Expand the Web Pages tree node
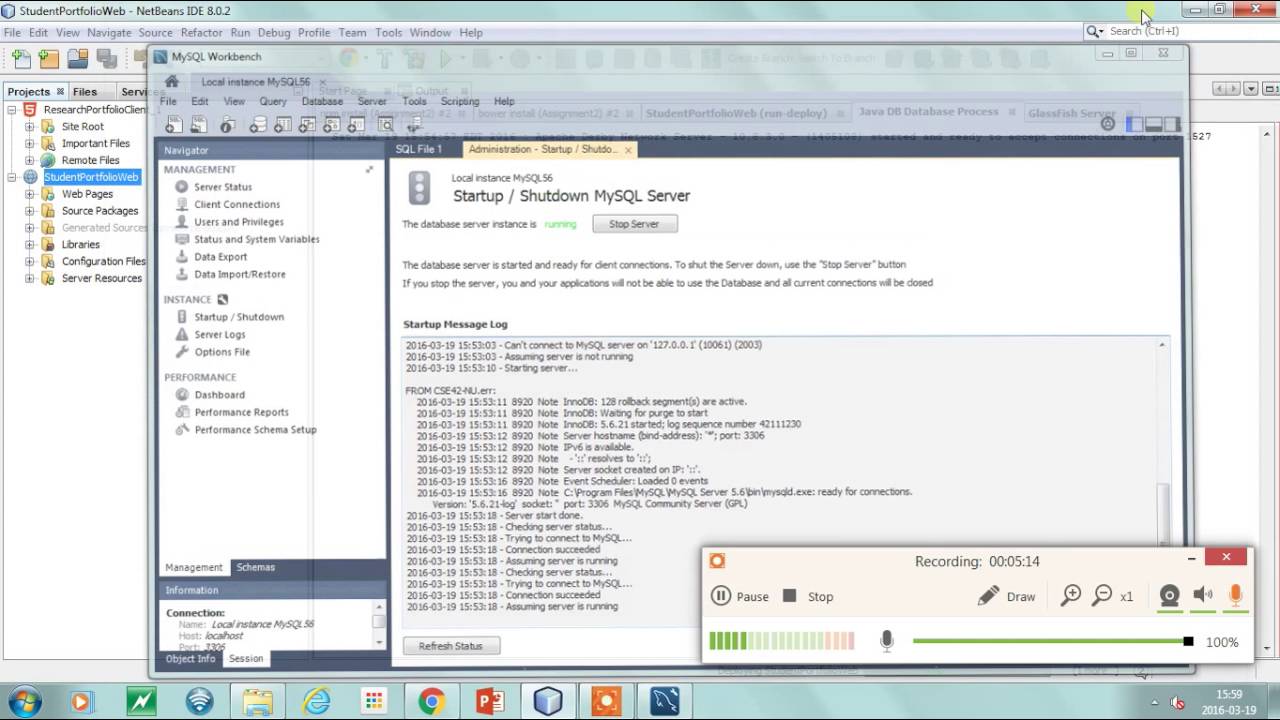The width and height of the screenshot is (1280, 720). click(29, 194)
